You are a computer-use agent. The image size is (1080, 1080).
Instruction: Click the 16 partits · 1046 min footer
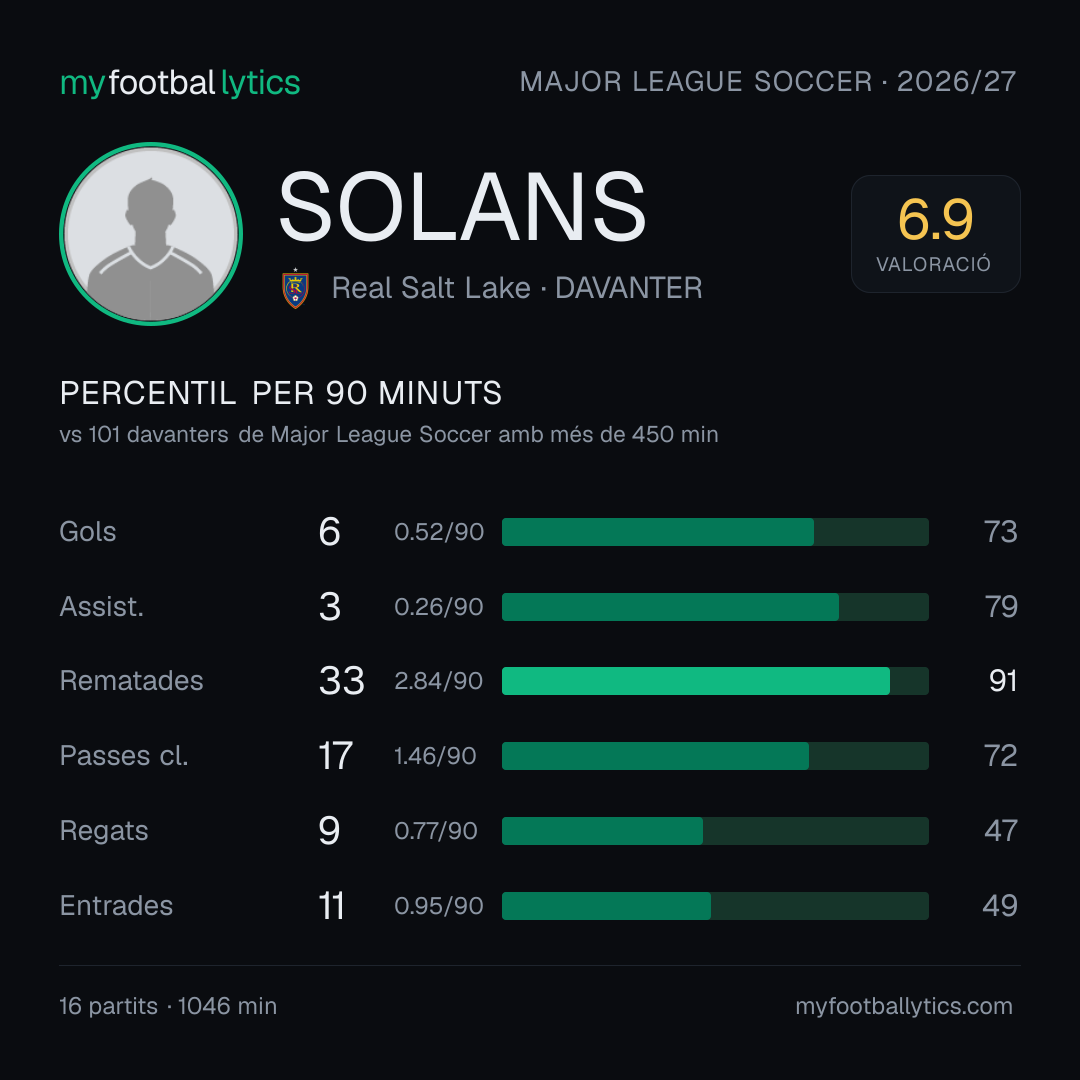pyautogui.click(x=168, y=1006)
